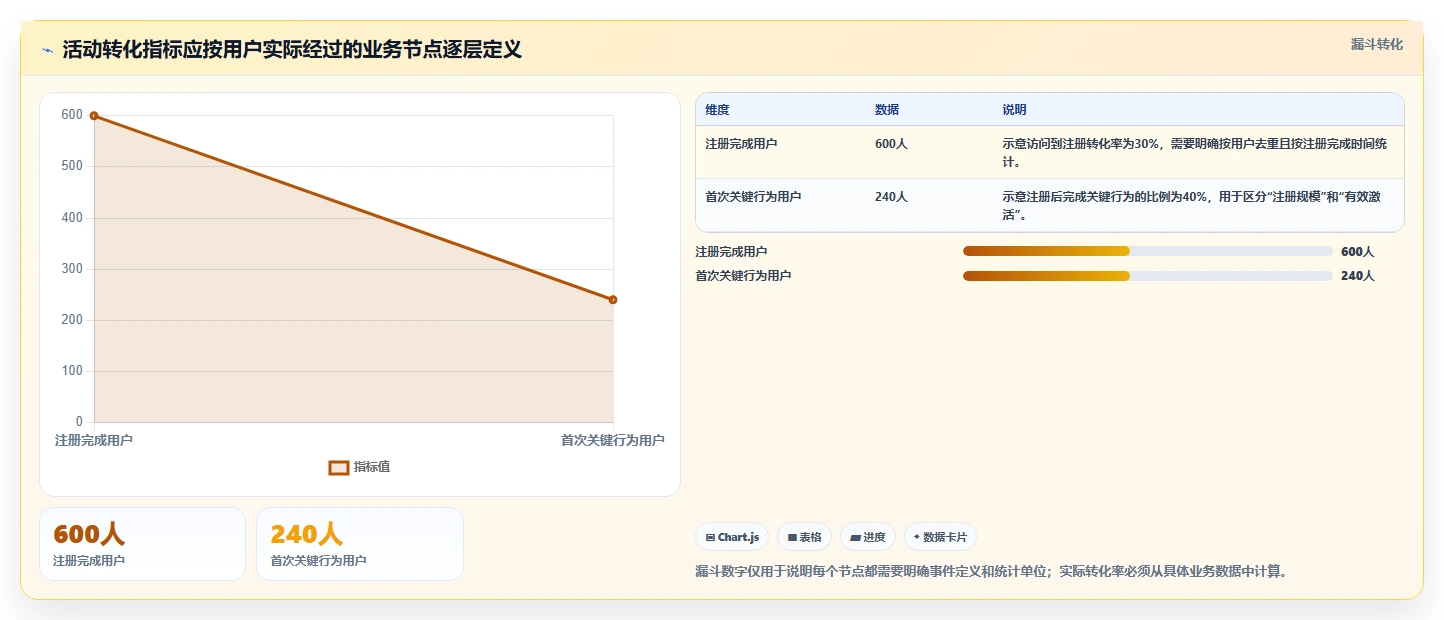Image resolution: width=1444 pixels, height=620 pixels.
Task: Click the 240 data point on the line chart
Action: point(613,300)
